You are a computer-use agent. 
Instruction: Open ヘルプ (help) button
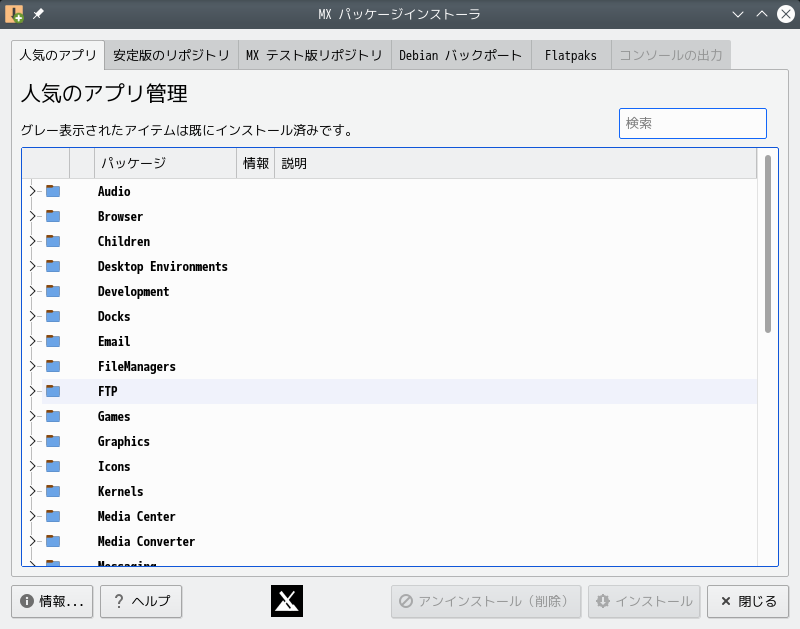tap(141, 601)
